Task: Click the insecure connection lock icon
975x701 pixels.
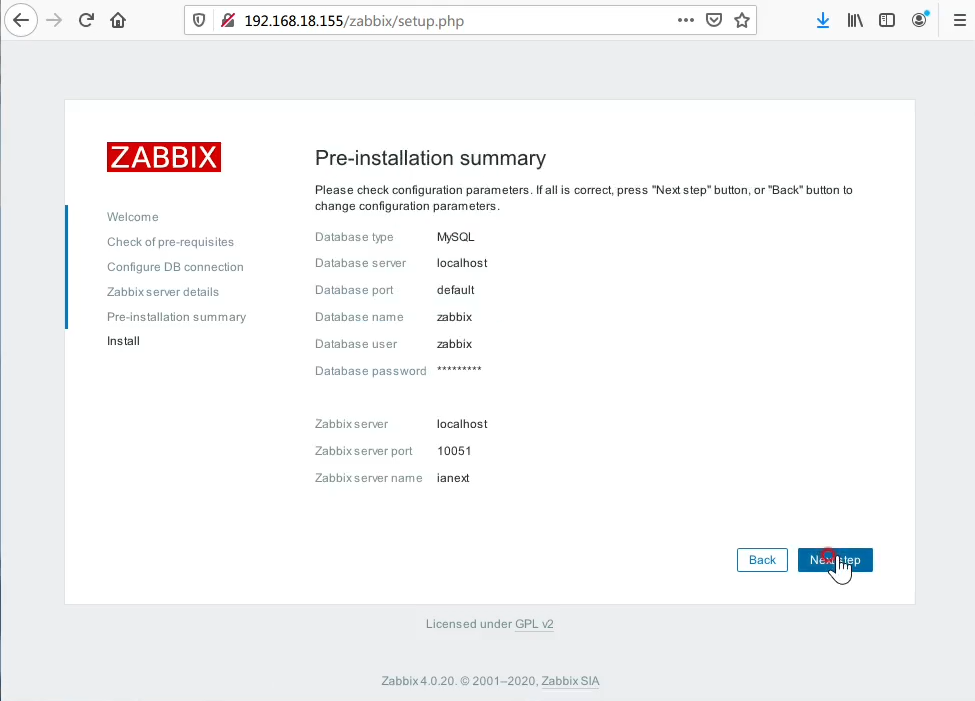Action: pos(228,21)
